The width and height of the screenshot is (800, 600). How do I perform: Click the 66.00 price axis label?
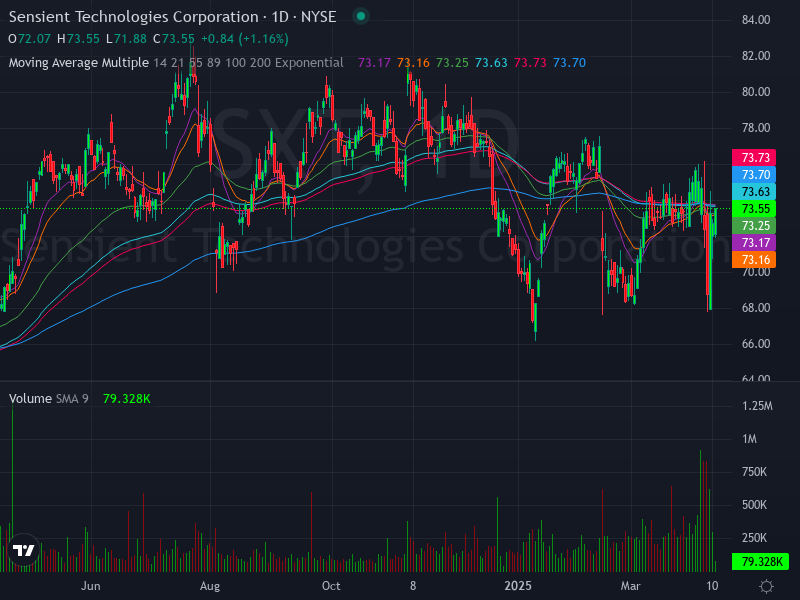click(x=756, y=344)
